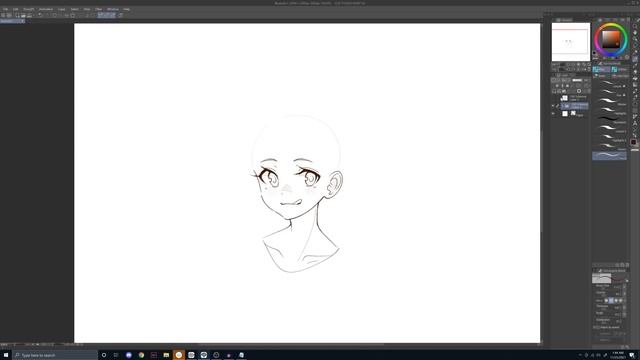The width and height of the screenshot is (640, 360).
Task: Open the Edit menu
Action: point(16,9)
